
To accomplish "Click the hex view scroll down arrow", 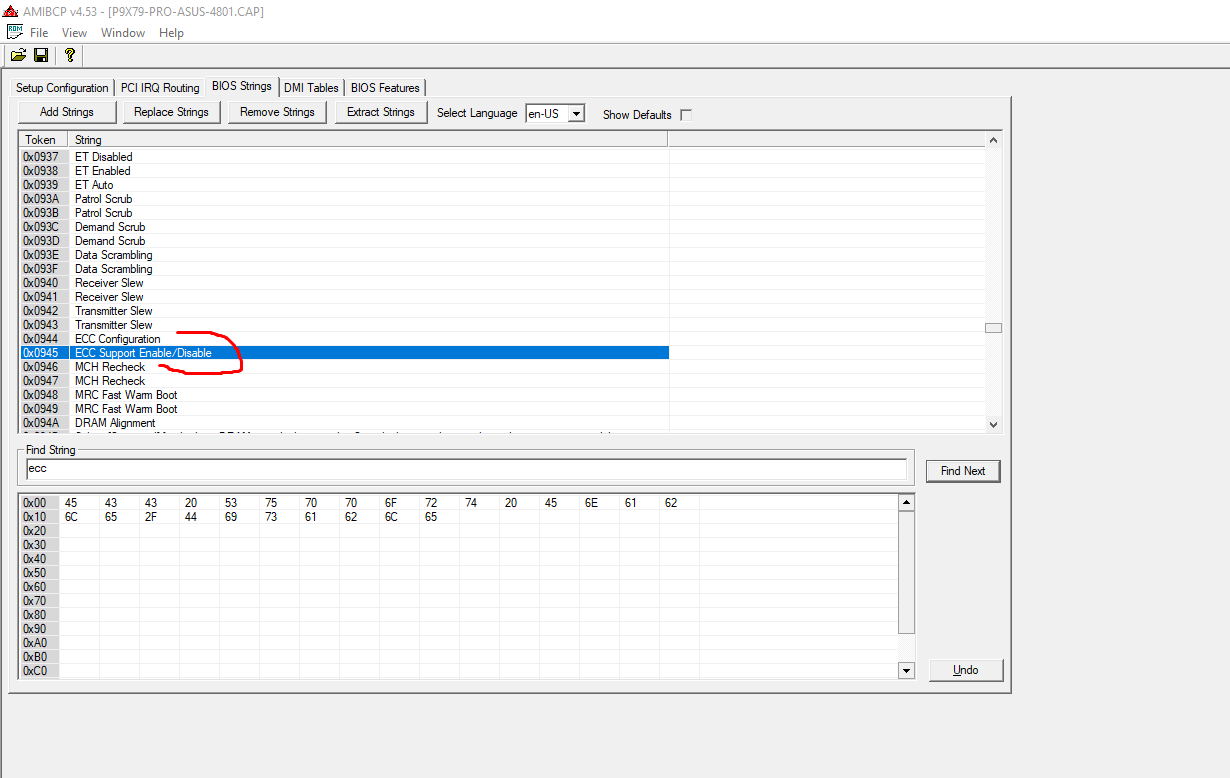I will point(906,670).
